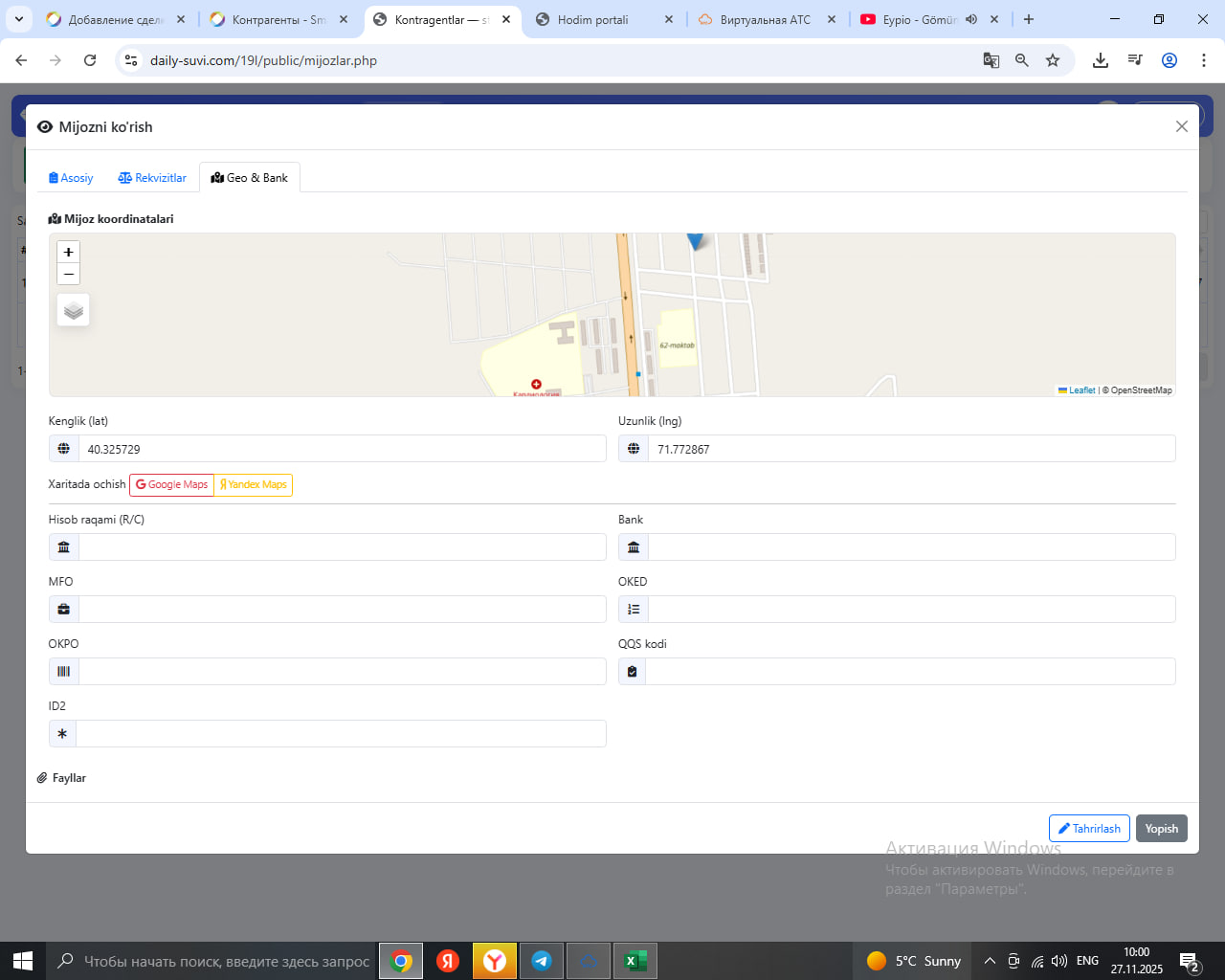
Task: Click the blue map location marker
Action: click(696, 240)
